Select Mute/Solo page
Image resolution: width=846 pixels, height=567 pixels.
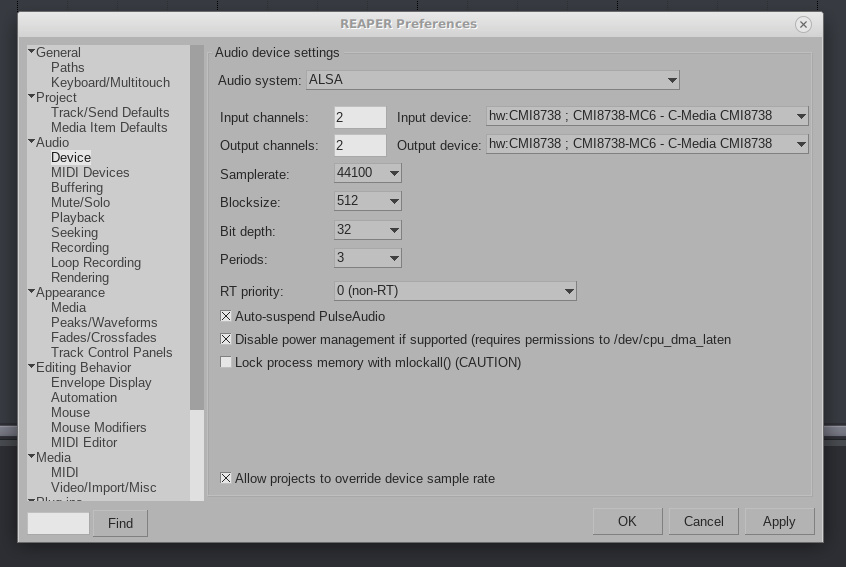point(80,202)
